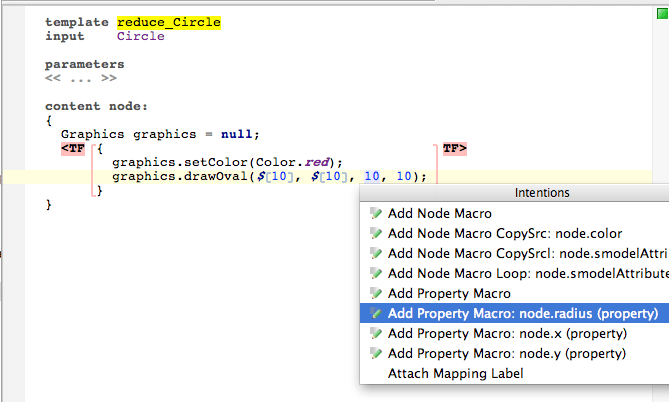Viewport: 669px width, 402px height.
Task: Click the opening <TF template fragment marker
Action: coord(73,149)
